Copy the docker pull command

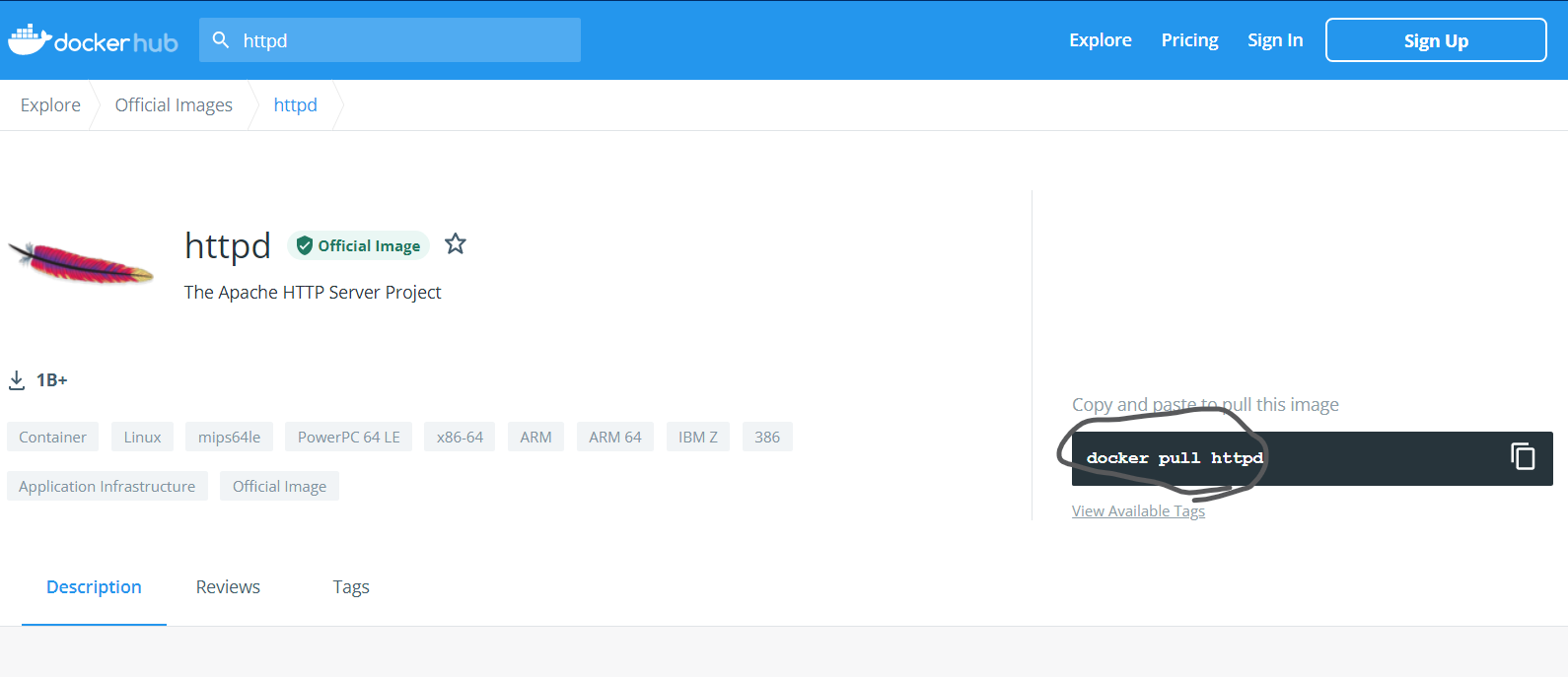pyautogui.click(x=1523, y=456)
